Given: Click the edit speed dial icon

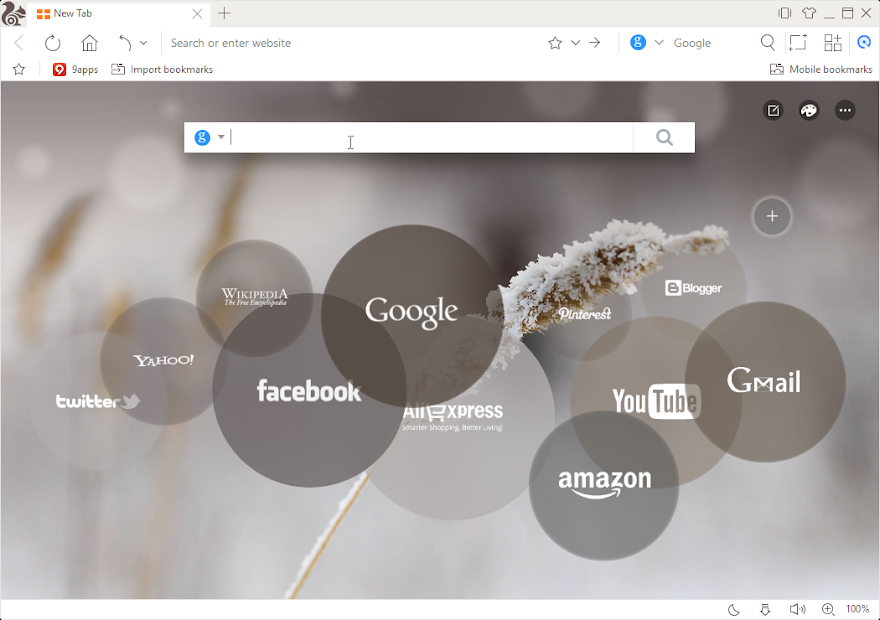Looking at the screenshot, I should pyautogui.click(x=773, y=111).
